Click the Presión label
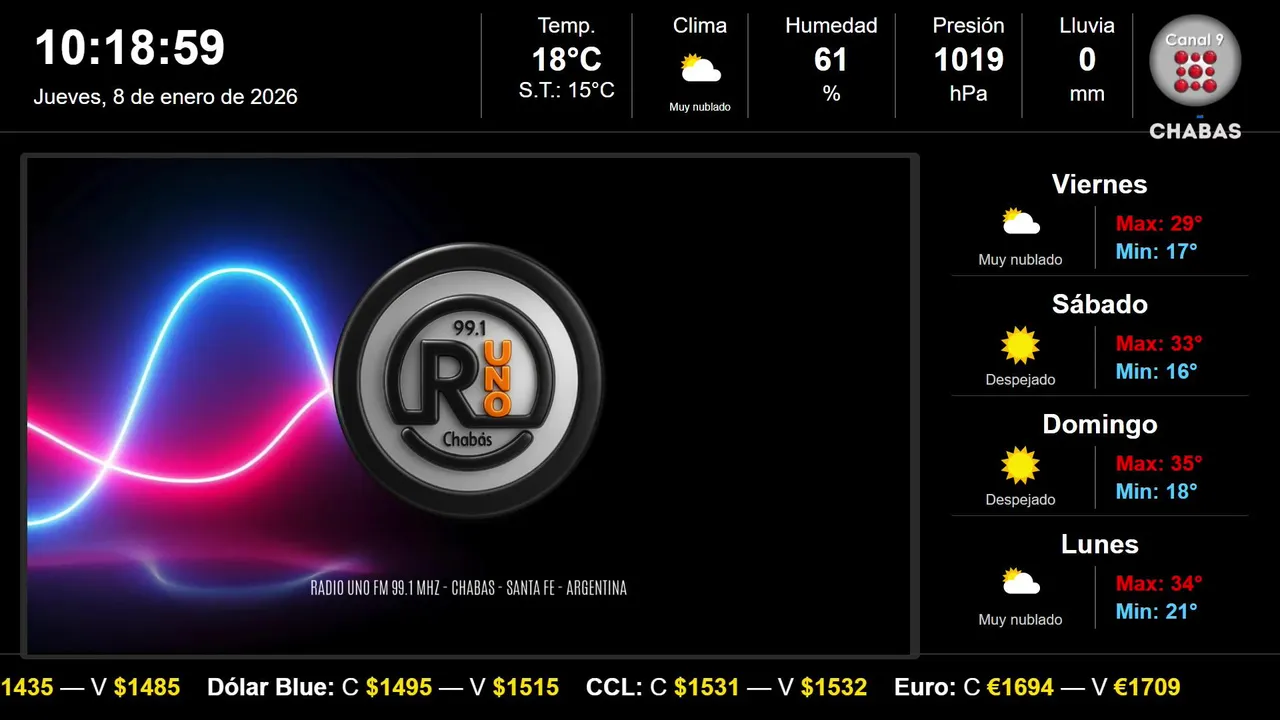This screenshot has width=1280, height=720. [x=968, y=26]
